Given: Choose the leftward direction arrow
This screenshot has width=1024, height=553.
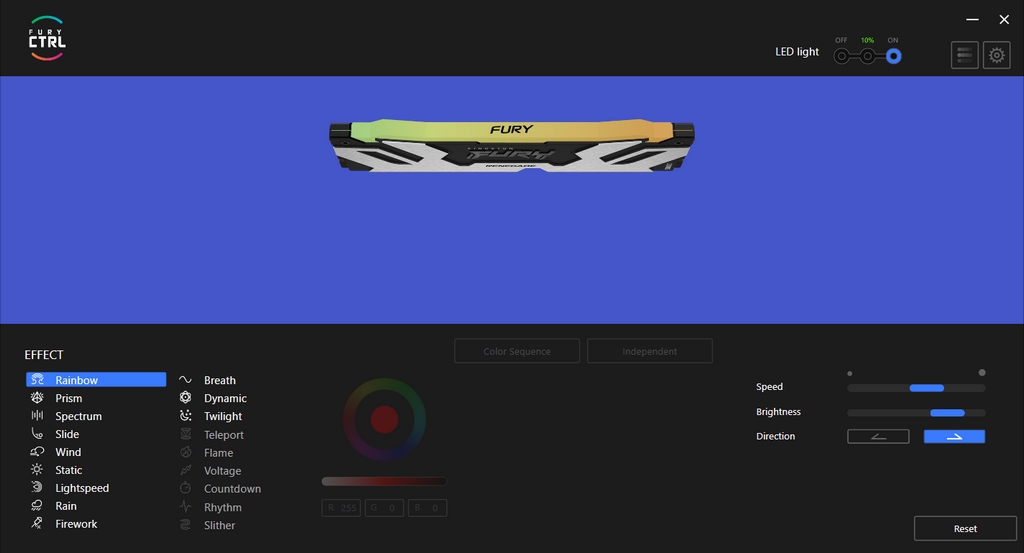Looking at the screenshot, I should tap(878, 436).
